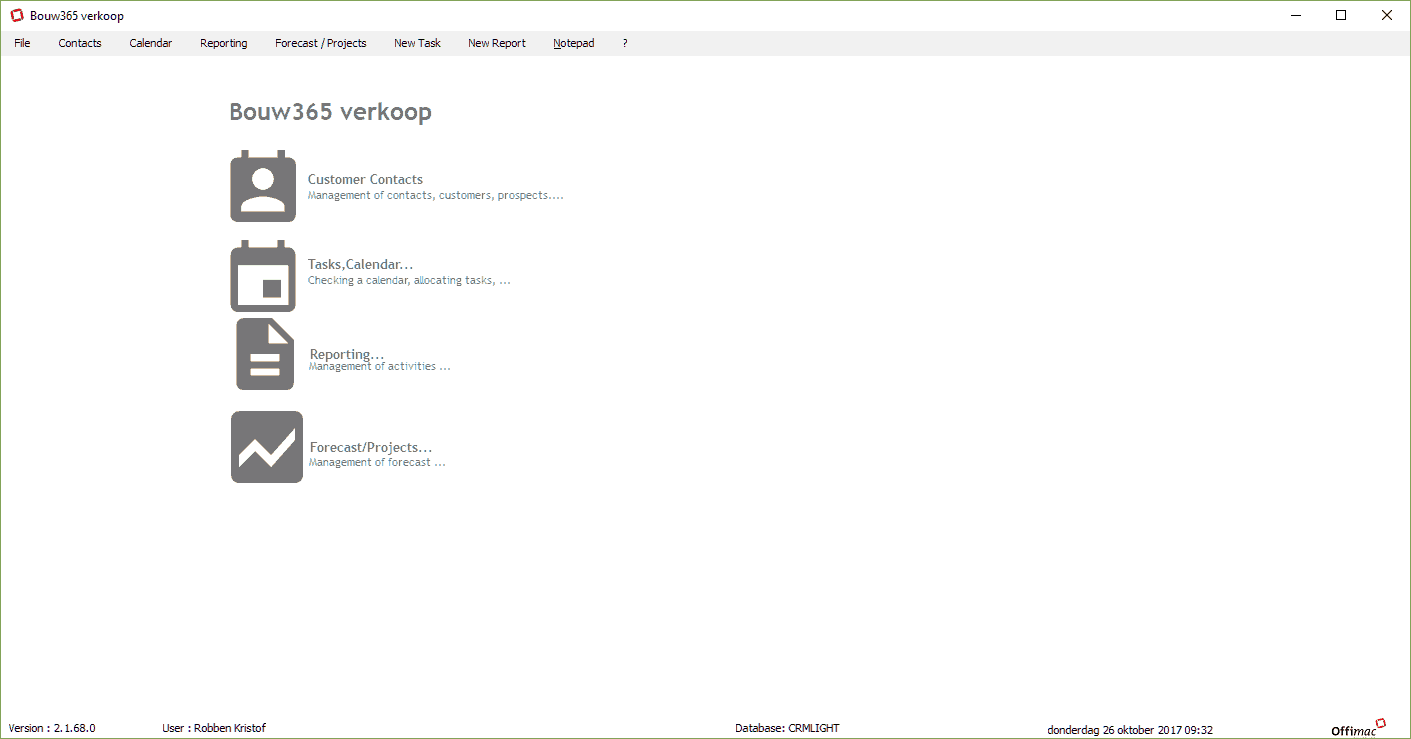Click 'Management of forecast' description
The width and height of the screenshot is (1411, 739).
click(x=377, y=463)
